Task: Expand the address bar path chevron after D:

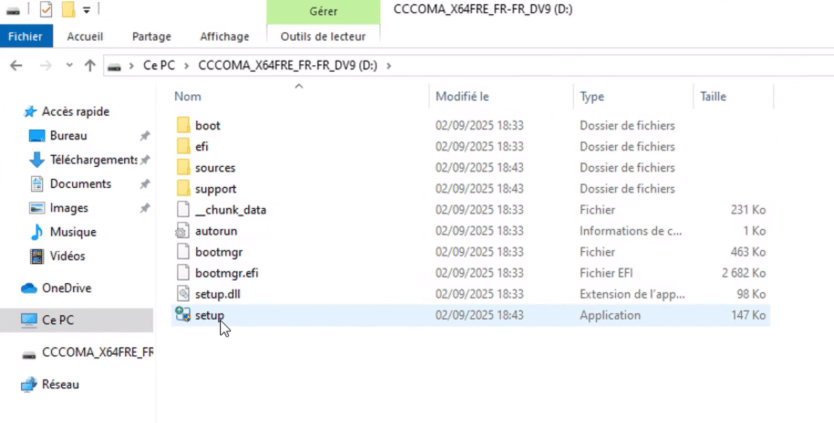Action: tap(389, 66)
